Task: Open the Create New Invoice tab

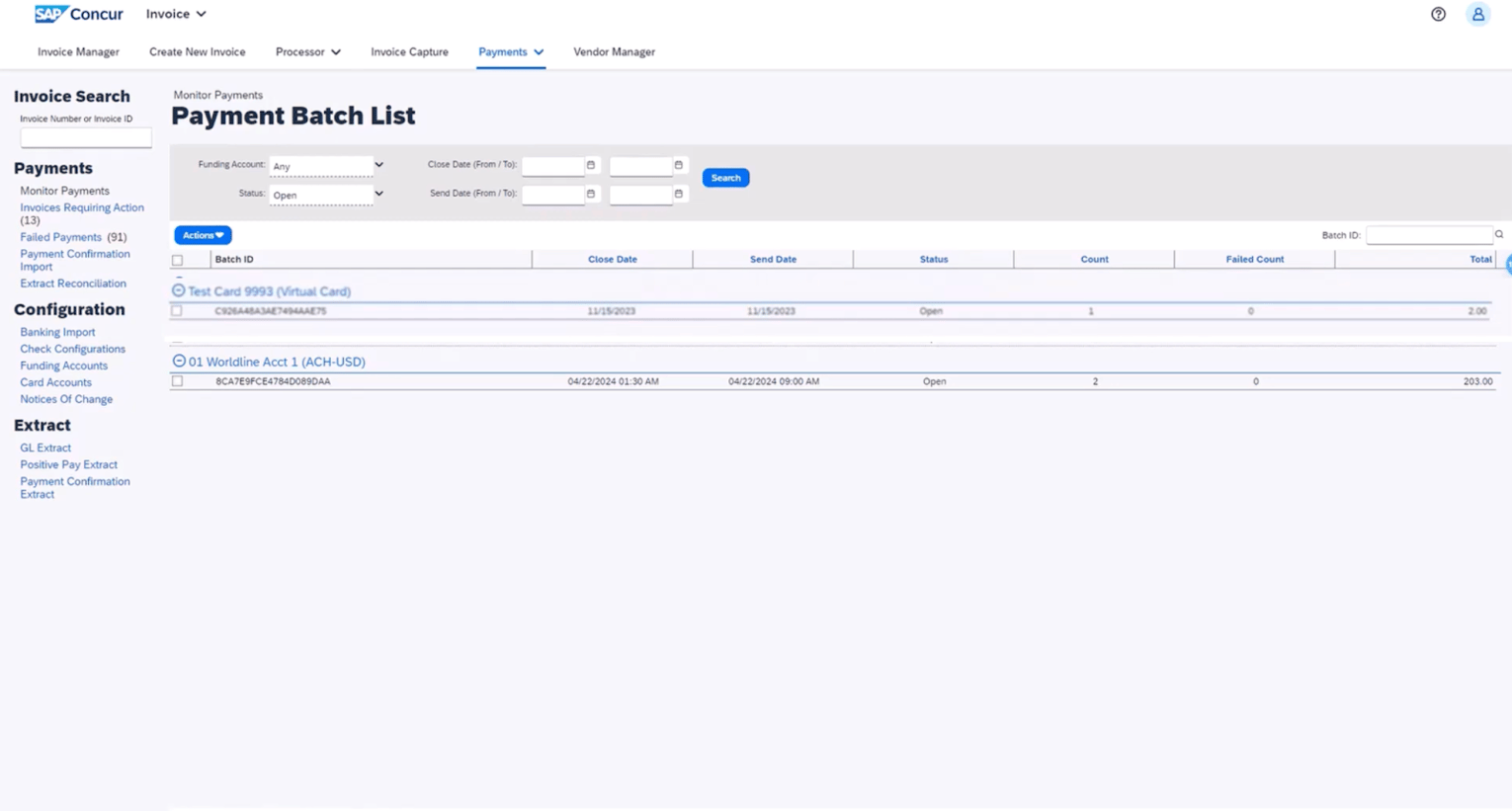Action: tap(197, 51)
